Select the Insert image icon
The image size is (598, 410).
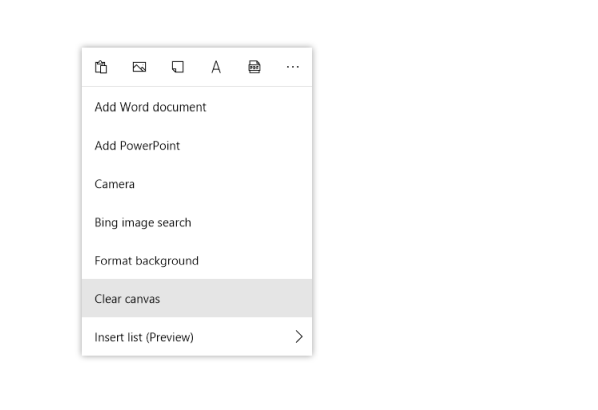click(139, 67)
